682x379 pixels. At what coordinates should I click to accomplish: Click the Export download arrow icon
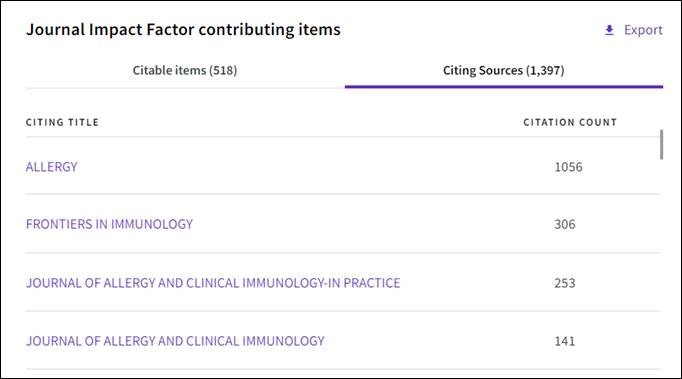click(609, 30)
